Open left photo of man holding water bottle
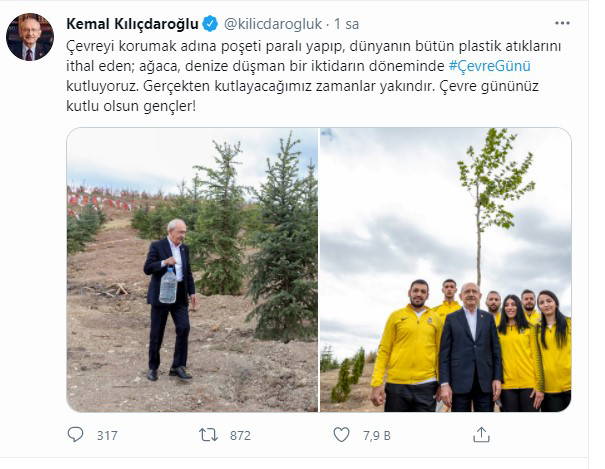Screen dimensions: 605x469 pyautogui.click(x=192, y=270)
